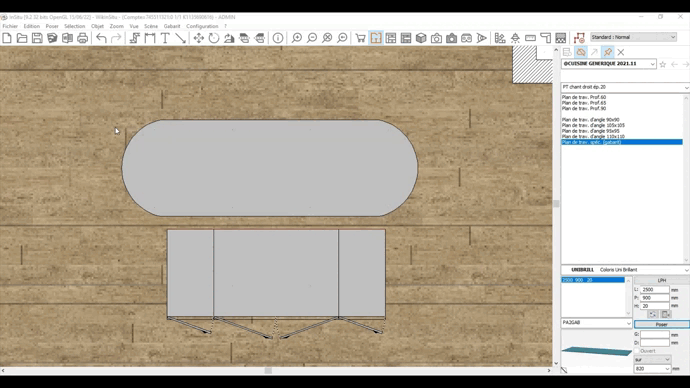Viewport: 690px width, 388px height.
Task: Select Plan de trav. Prof.65 item
Action: coord(584,103)
